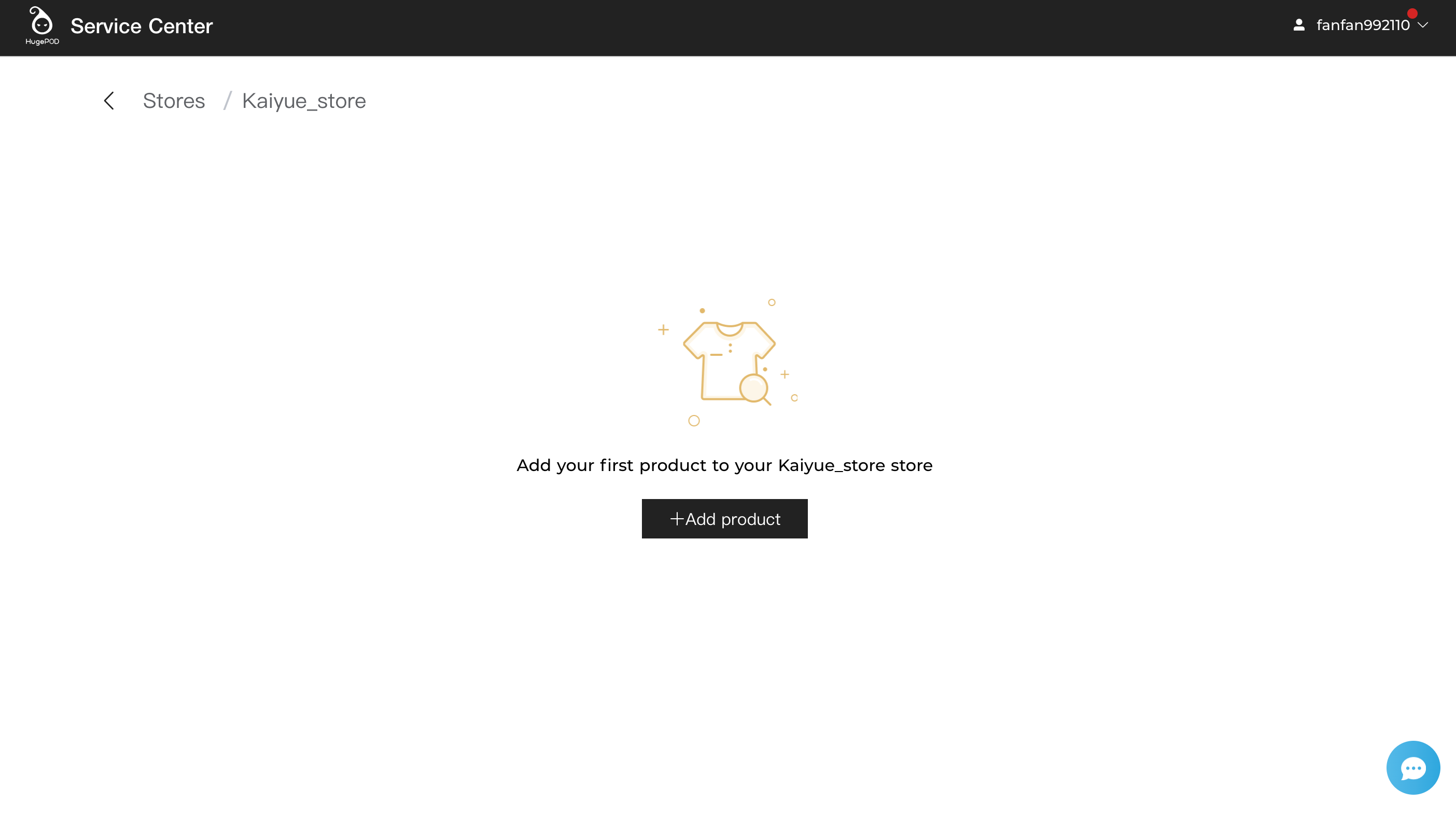Open the Stores breadcrumb link
Image resolution: width=1456 pixels, height=830 pixels.
point(174,101)
